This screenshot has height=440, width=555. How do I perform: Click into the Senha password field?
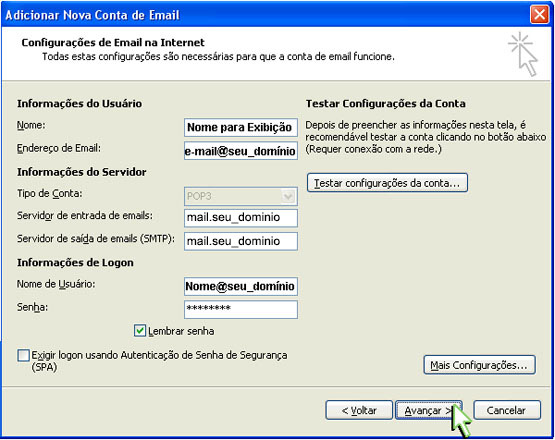click(x=241, y=309)
